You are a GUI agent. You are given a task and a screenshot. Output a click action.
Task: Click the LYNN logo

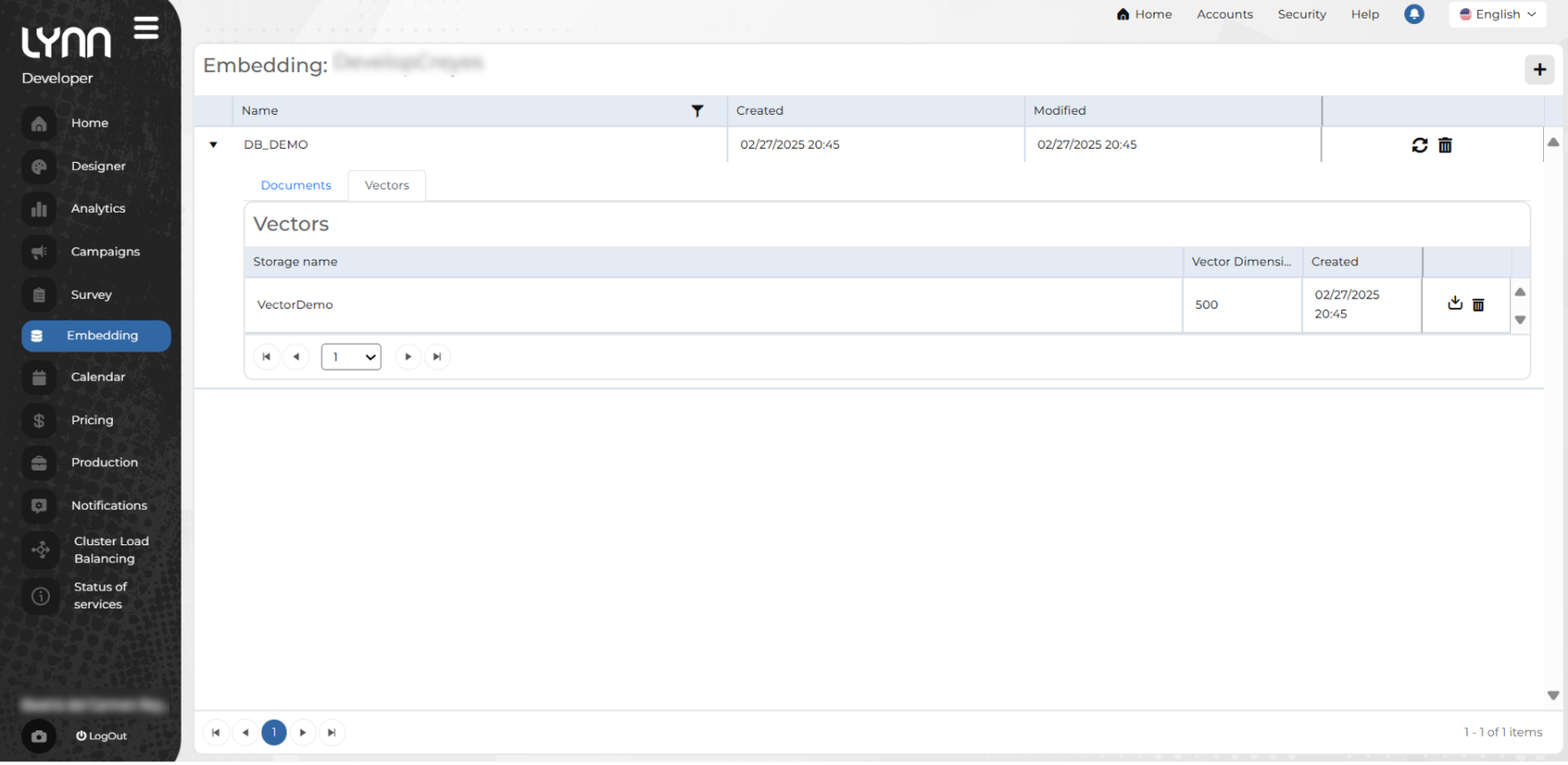[x=67, y=42]
